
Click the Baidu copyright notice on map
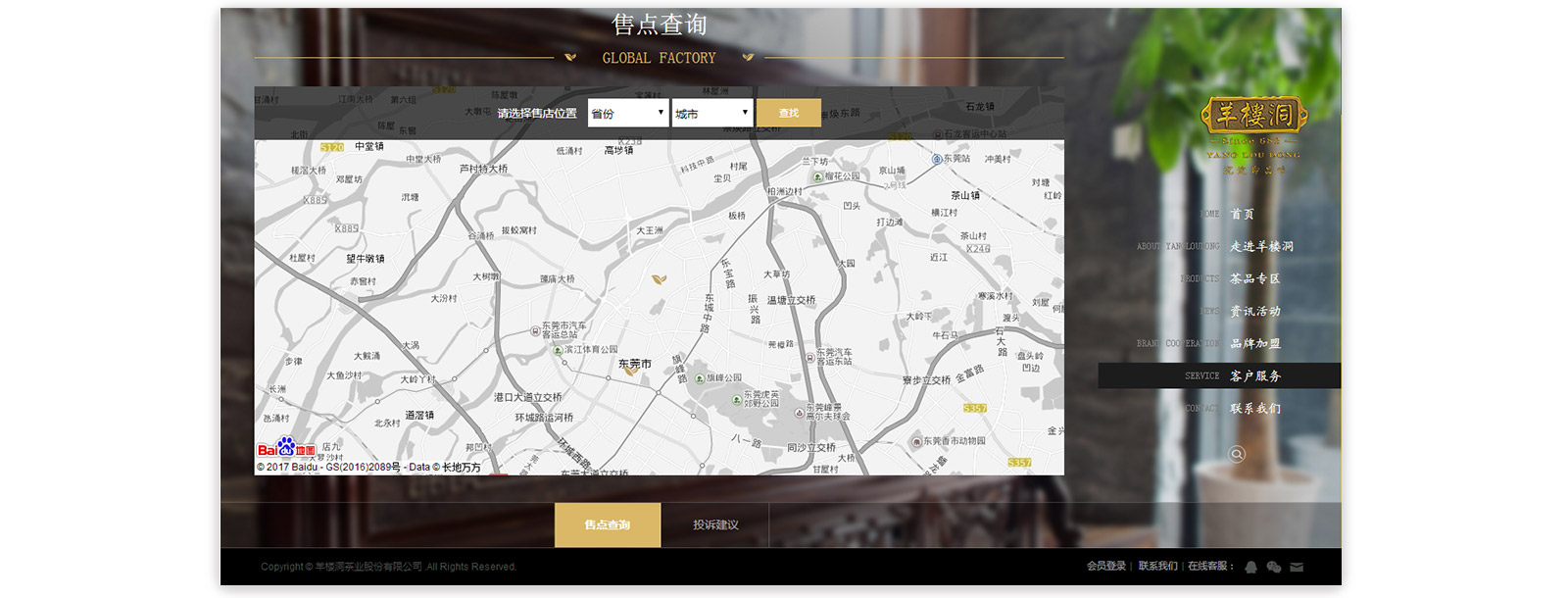tap(368, 468)
